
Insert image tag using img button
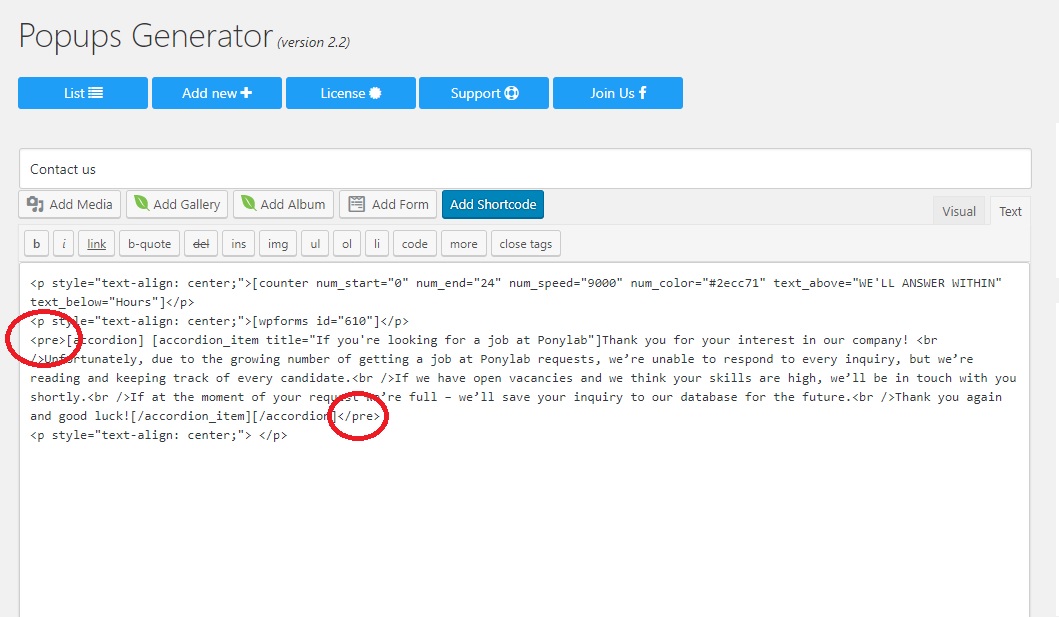pyautogui.click(x=278, y=243)
